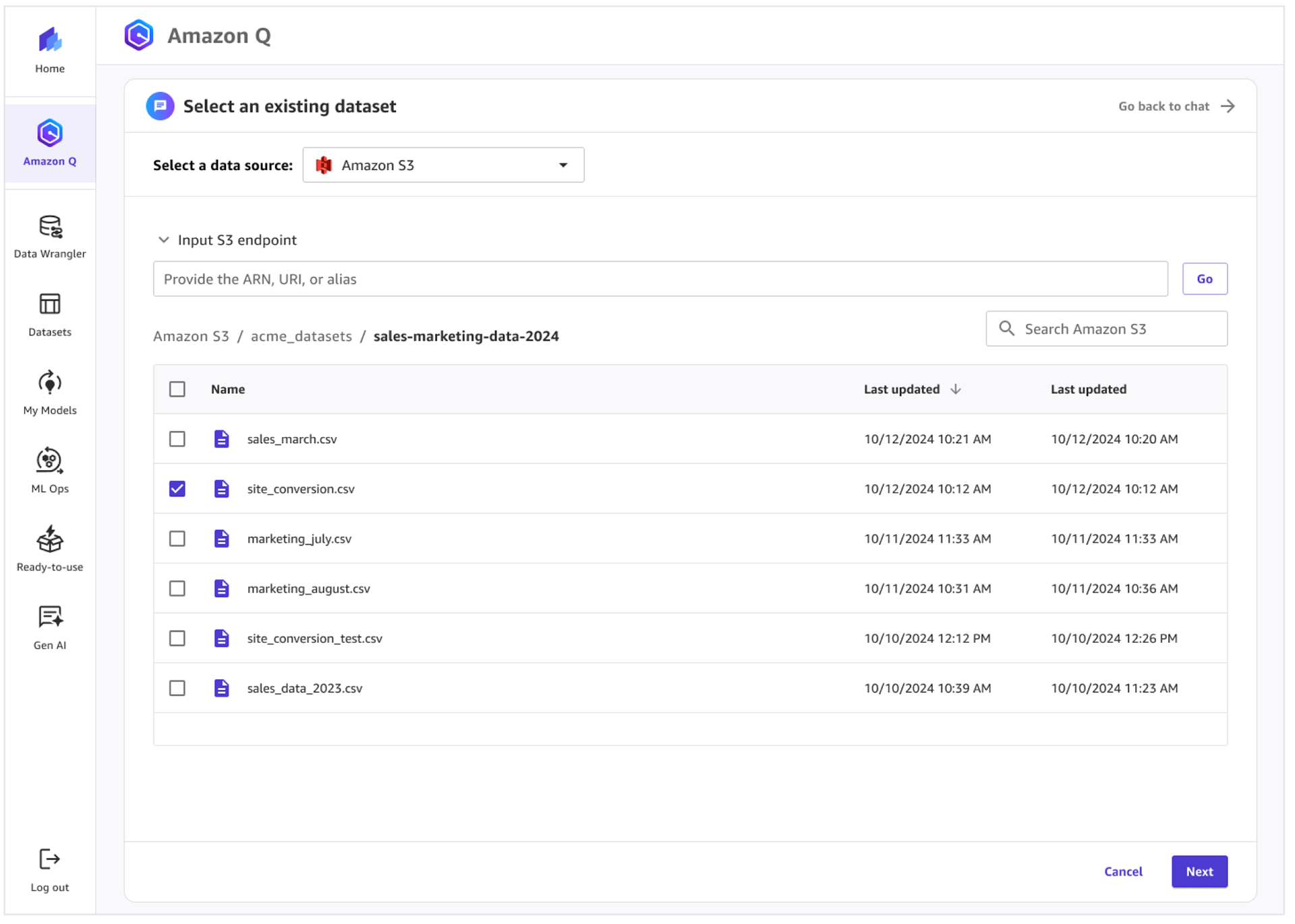Click the Amazon Q header logo

click(139, 35)
